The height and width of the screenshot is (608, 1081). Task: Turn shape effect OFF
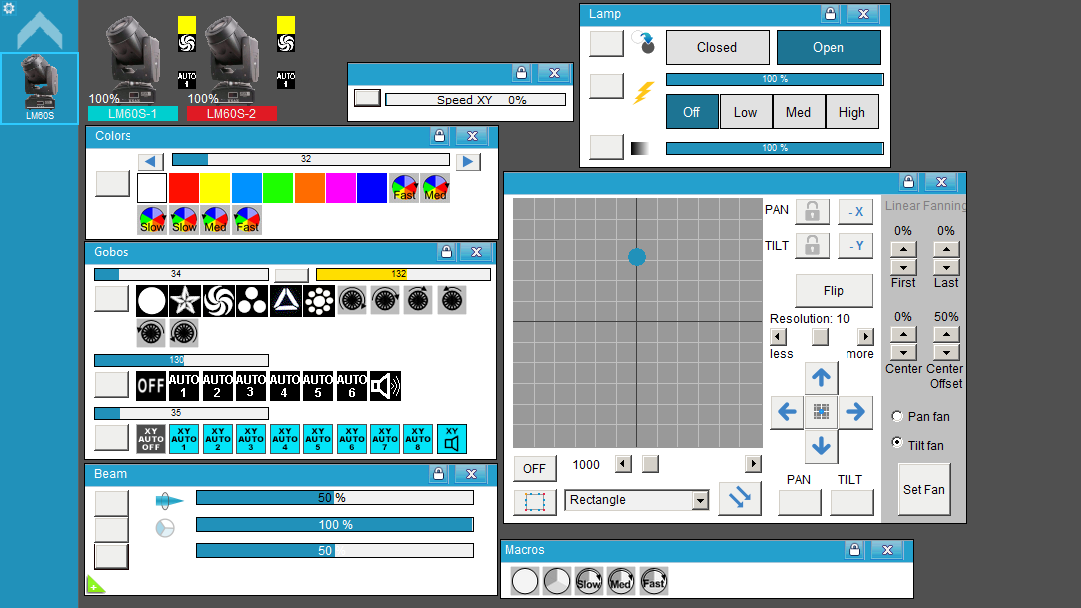coord(534,469)
